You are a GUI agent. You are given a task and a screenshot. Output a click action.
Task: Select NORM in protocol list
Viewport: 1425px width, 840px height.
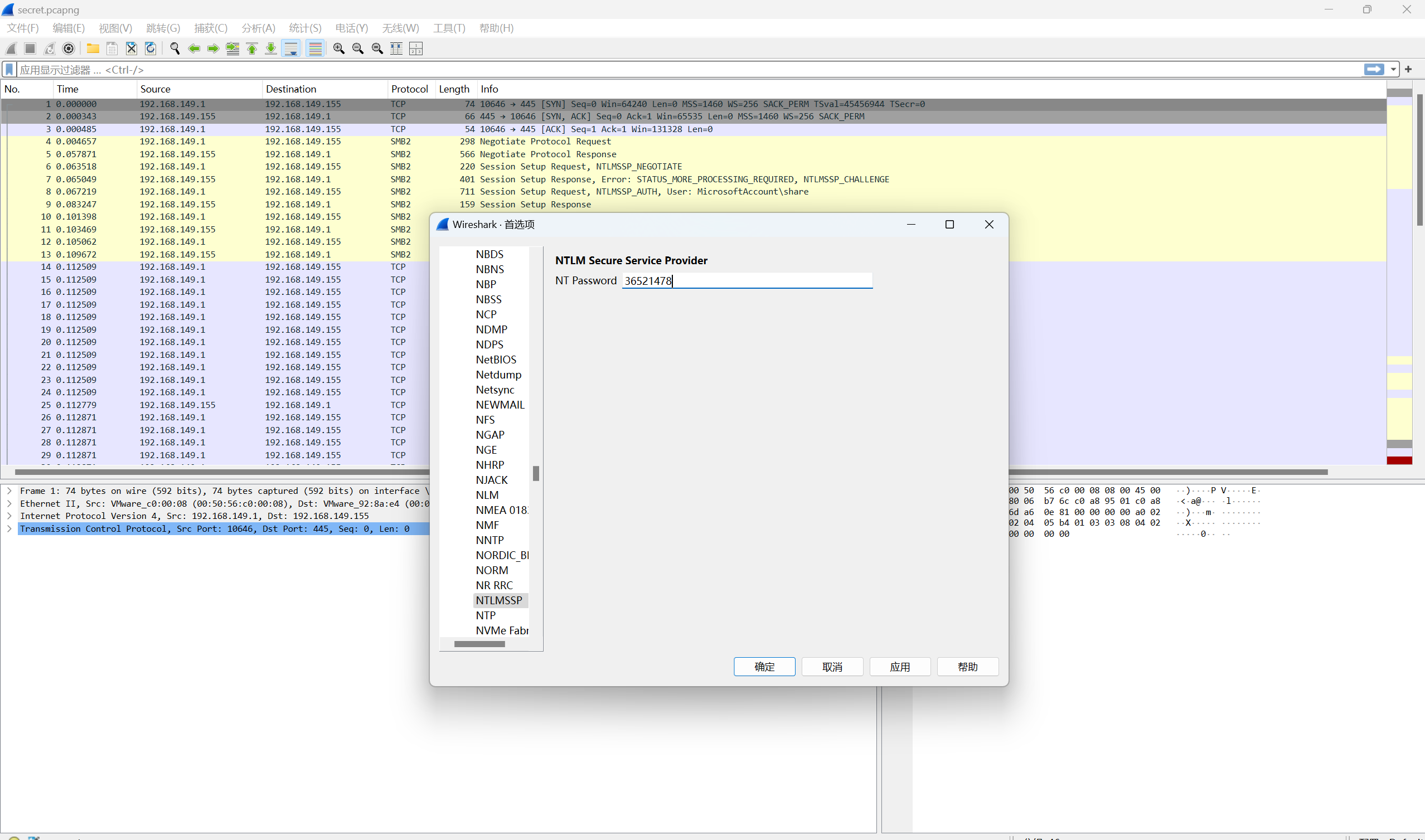pos(492,571)
